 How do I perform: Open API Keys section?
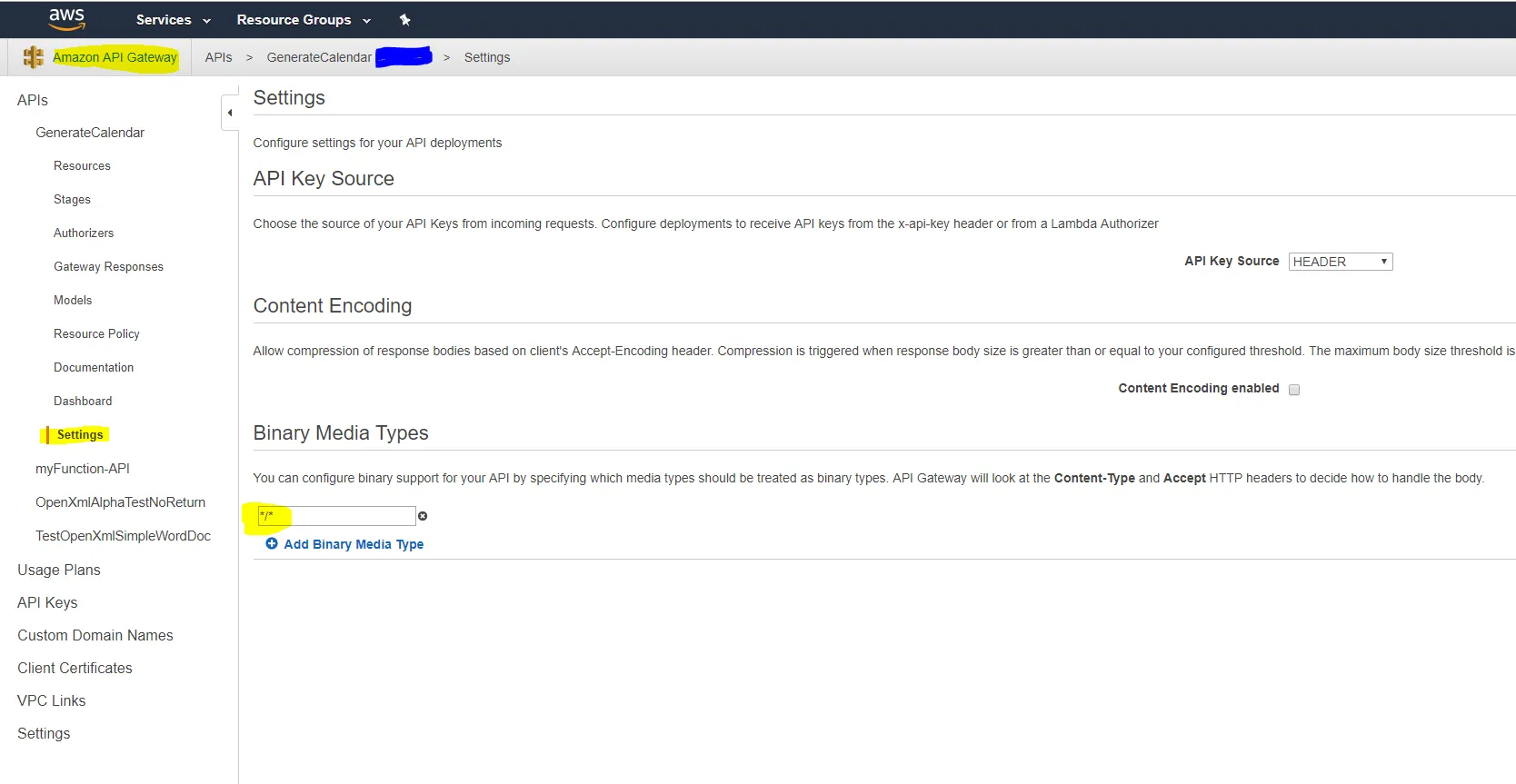(x=47, y=602)
